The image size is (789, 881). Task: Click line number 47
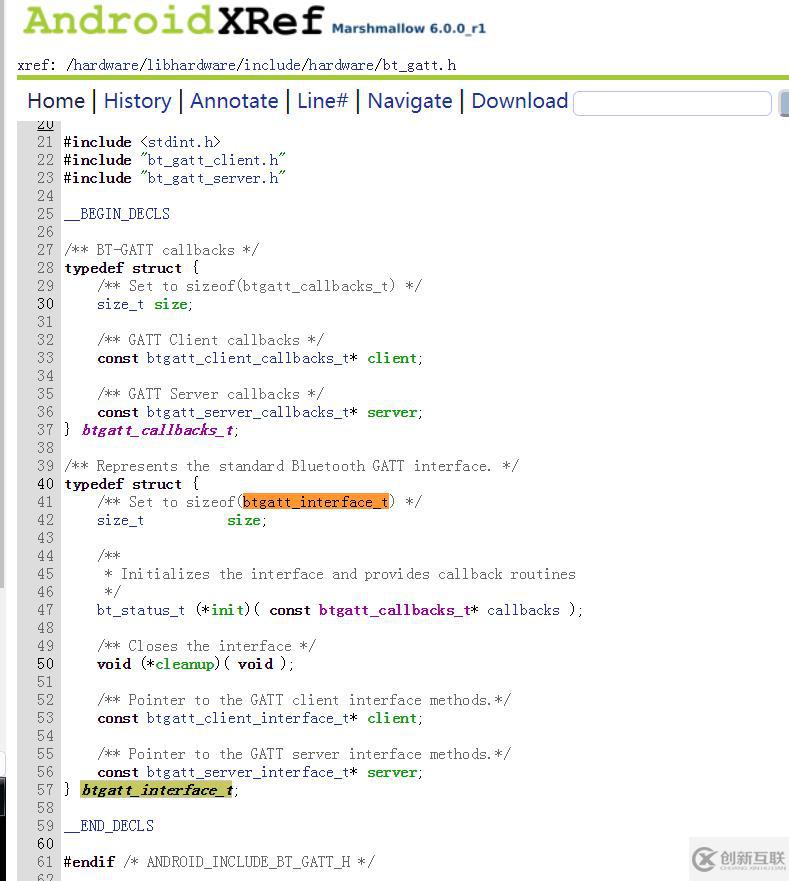[46, 610]
